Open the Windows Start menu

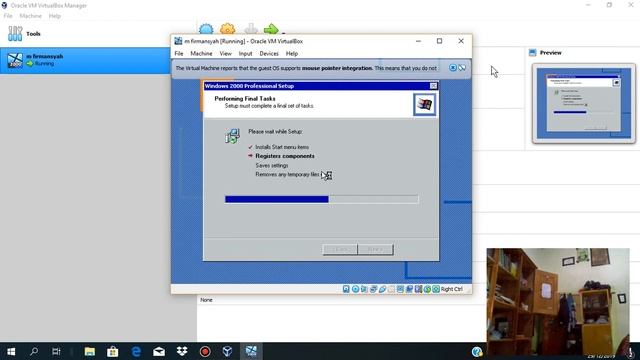point(11,351)
